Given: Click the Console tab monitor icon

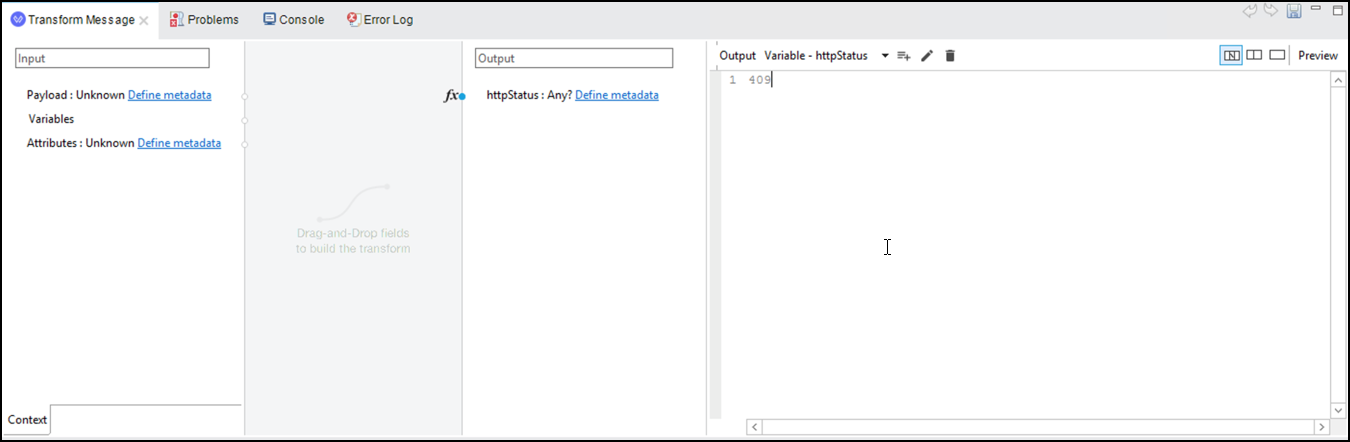Looking at the screenshot, I should click(x=269, y=19).
